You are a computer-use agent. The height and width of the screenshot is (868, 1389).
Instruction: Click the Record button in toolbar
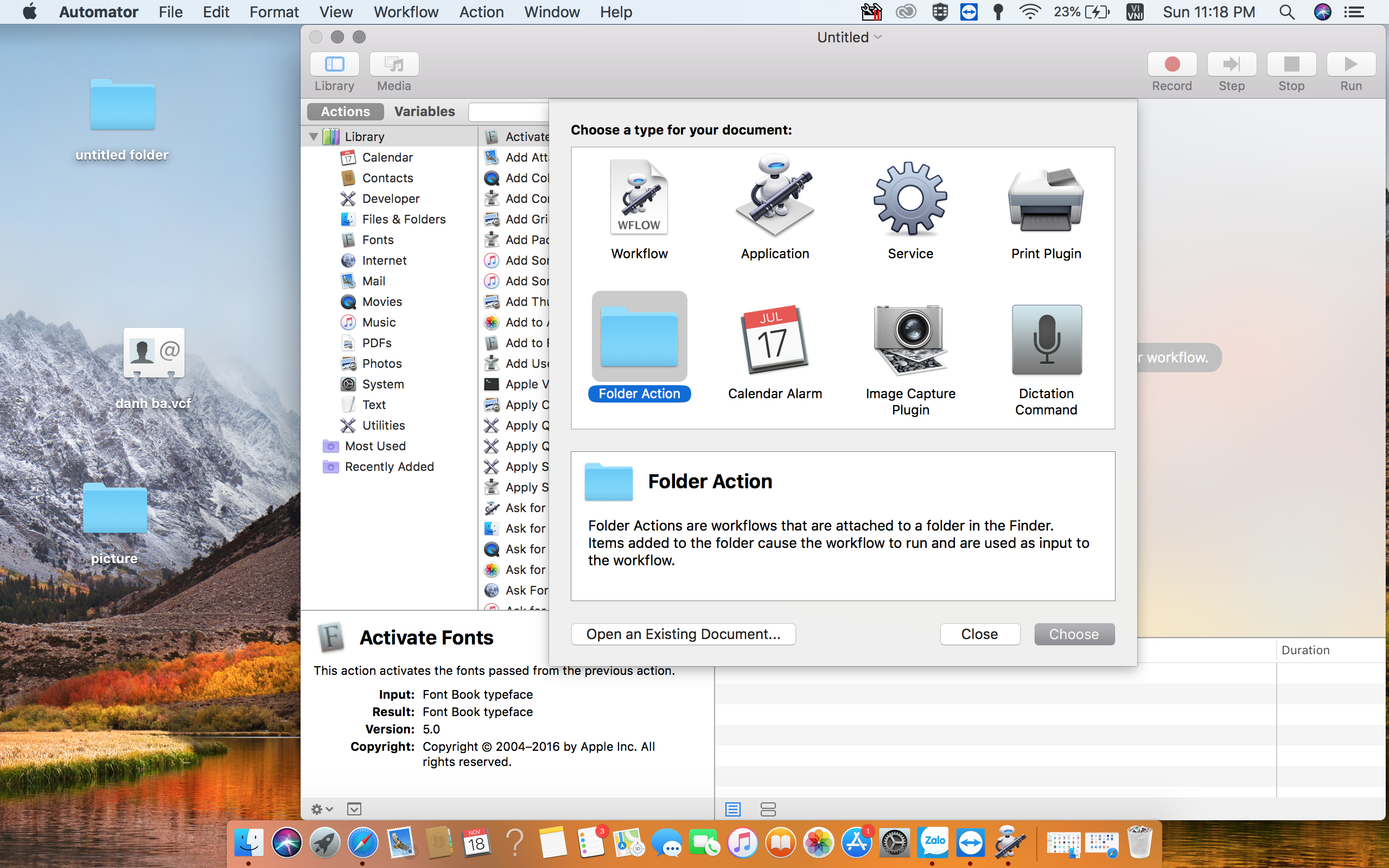tap(1171, 65)
